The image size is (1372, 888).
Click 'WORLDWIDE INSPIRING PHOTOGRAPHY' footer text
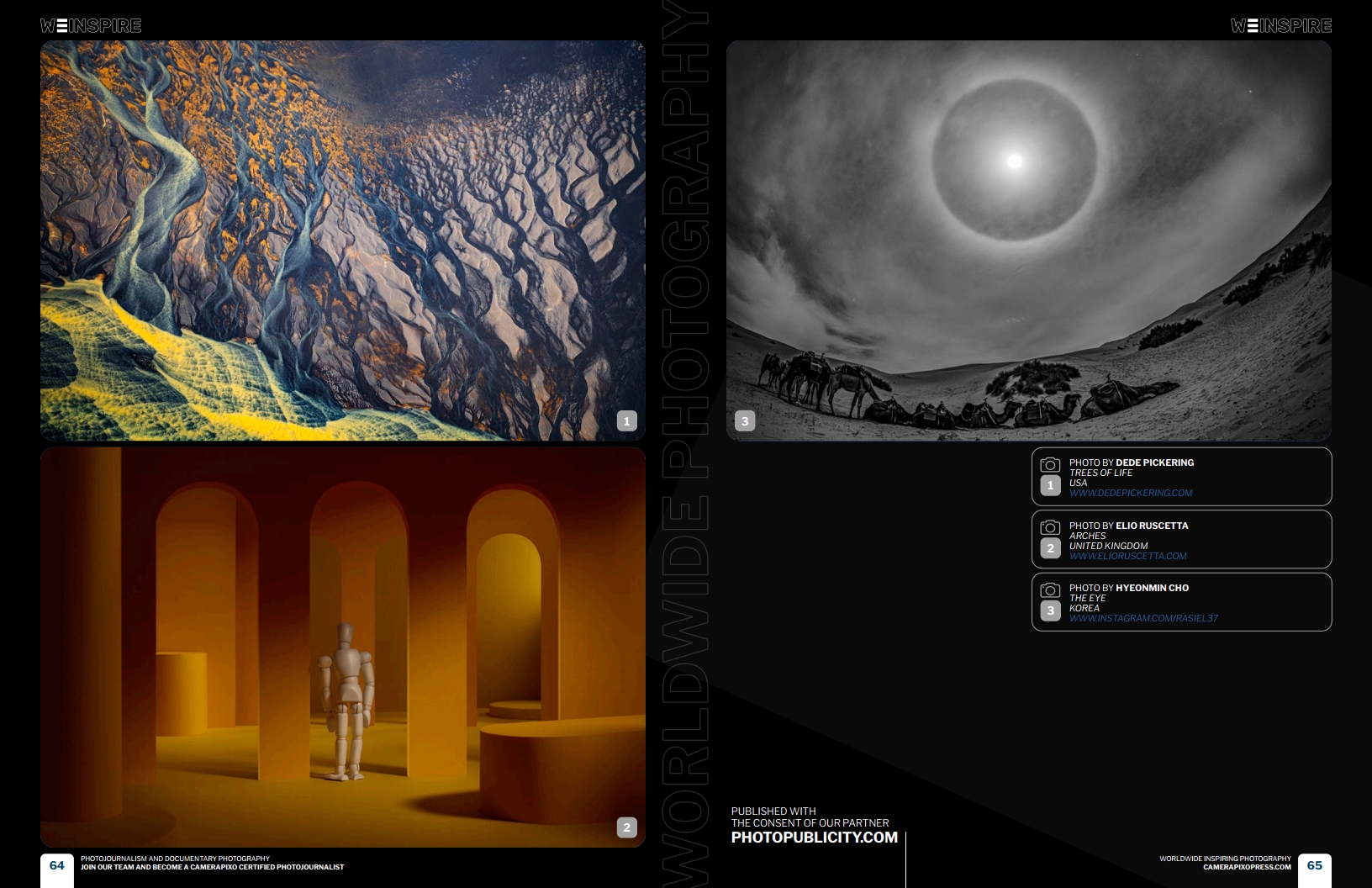click(x=1225, y=859)
